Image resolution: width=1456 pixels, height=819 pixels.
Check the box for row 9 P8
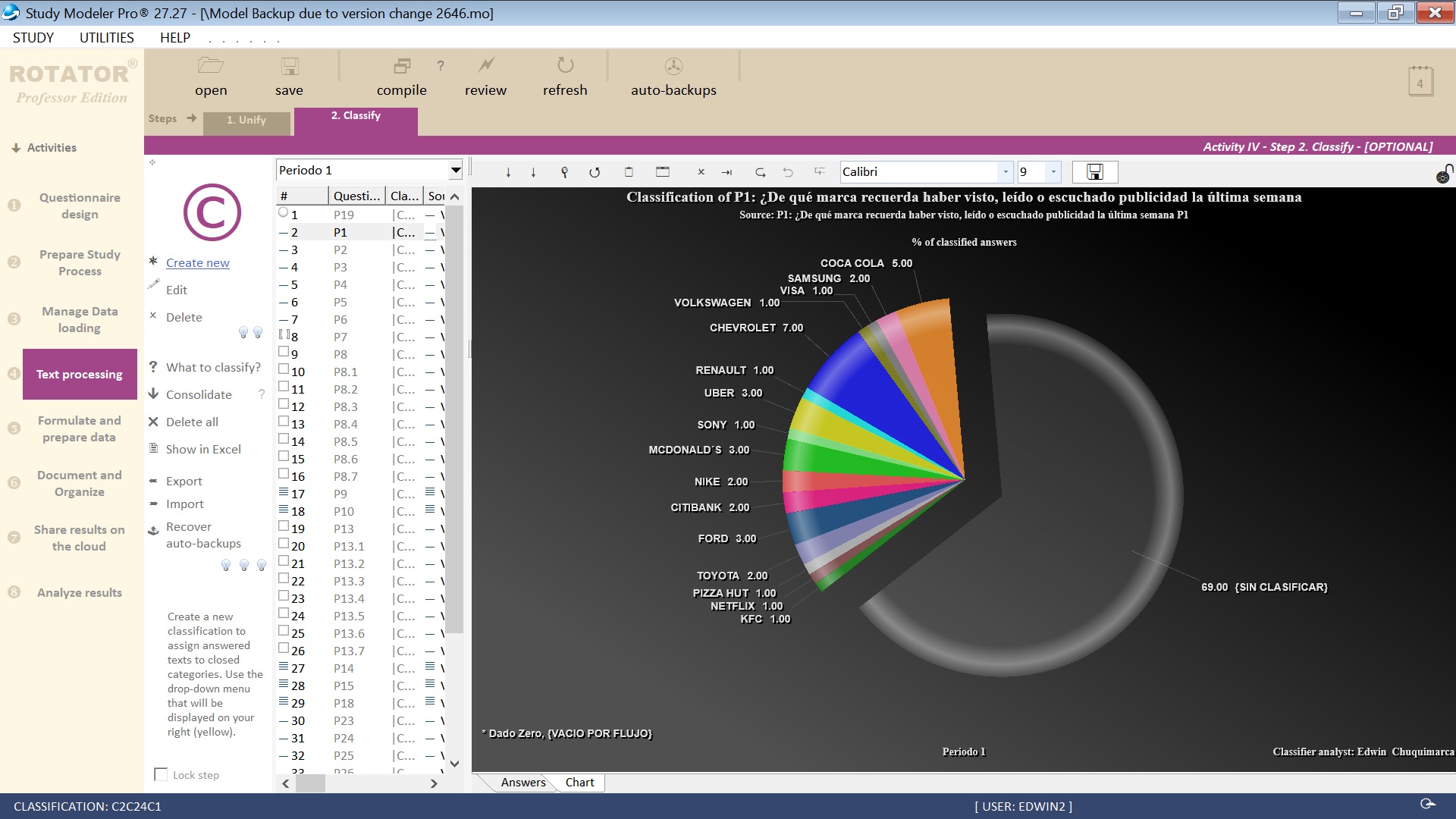coord(284,352)
